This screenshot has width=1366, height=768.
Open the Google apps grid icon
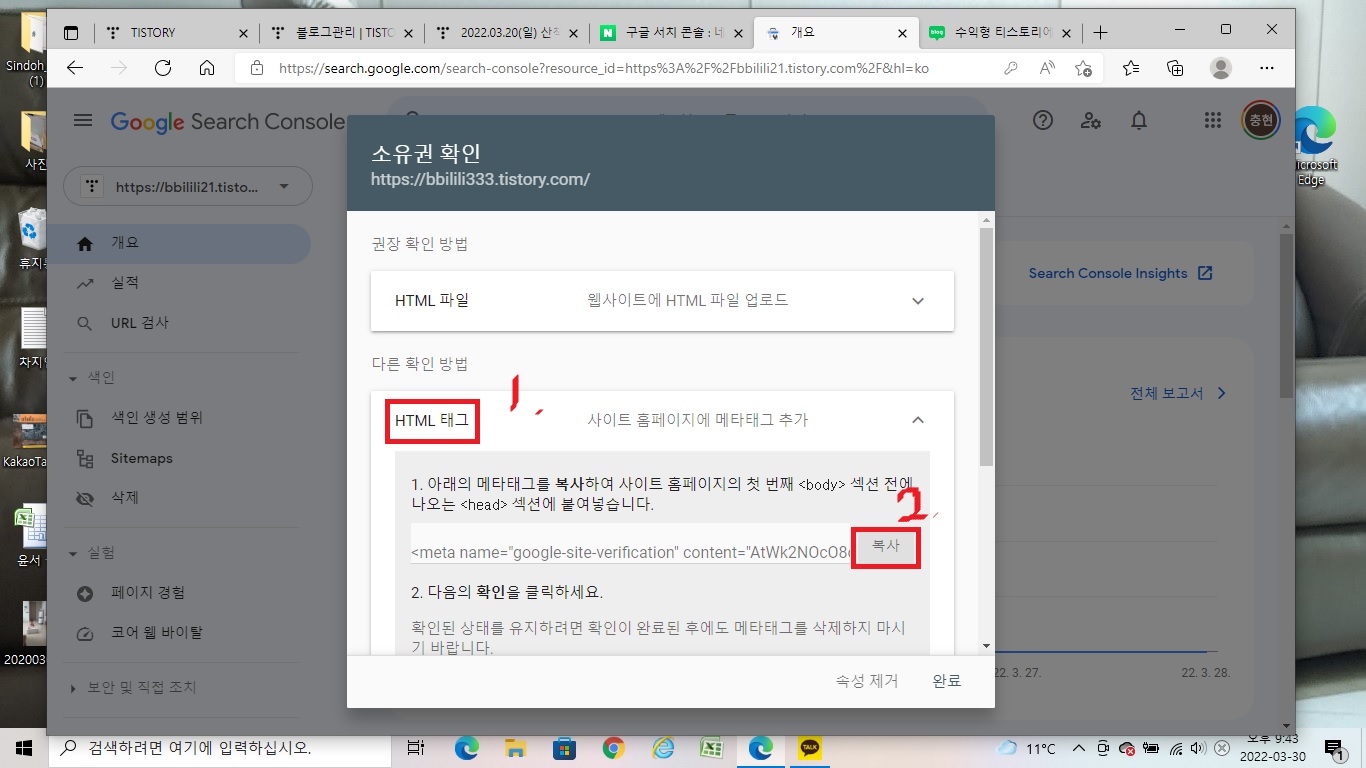(1213, 121)
